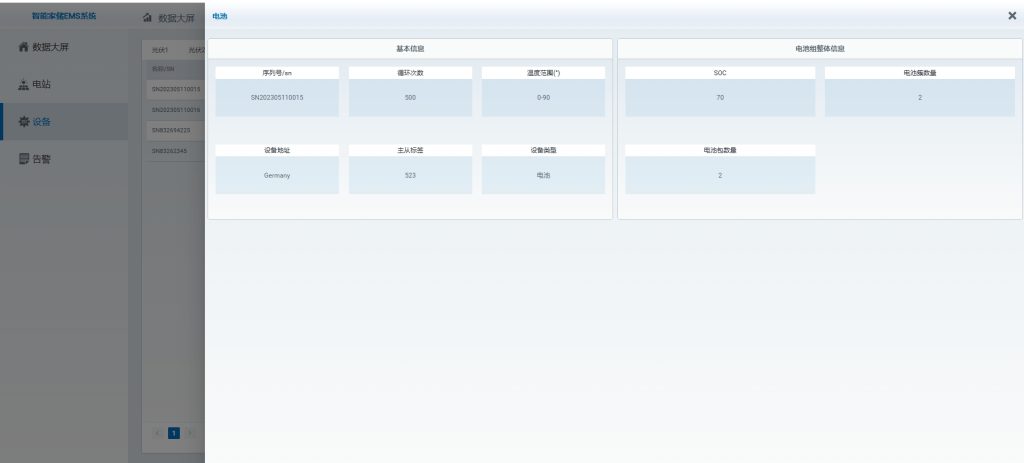1024x463 pixels.
Task: Click the 设备 gear icon in sidebar
Action: point(24,122)
